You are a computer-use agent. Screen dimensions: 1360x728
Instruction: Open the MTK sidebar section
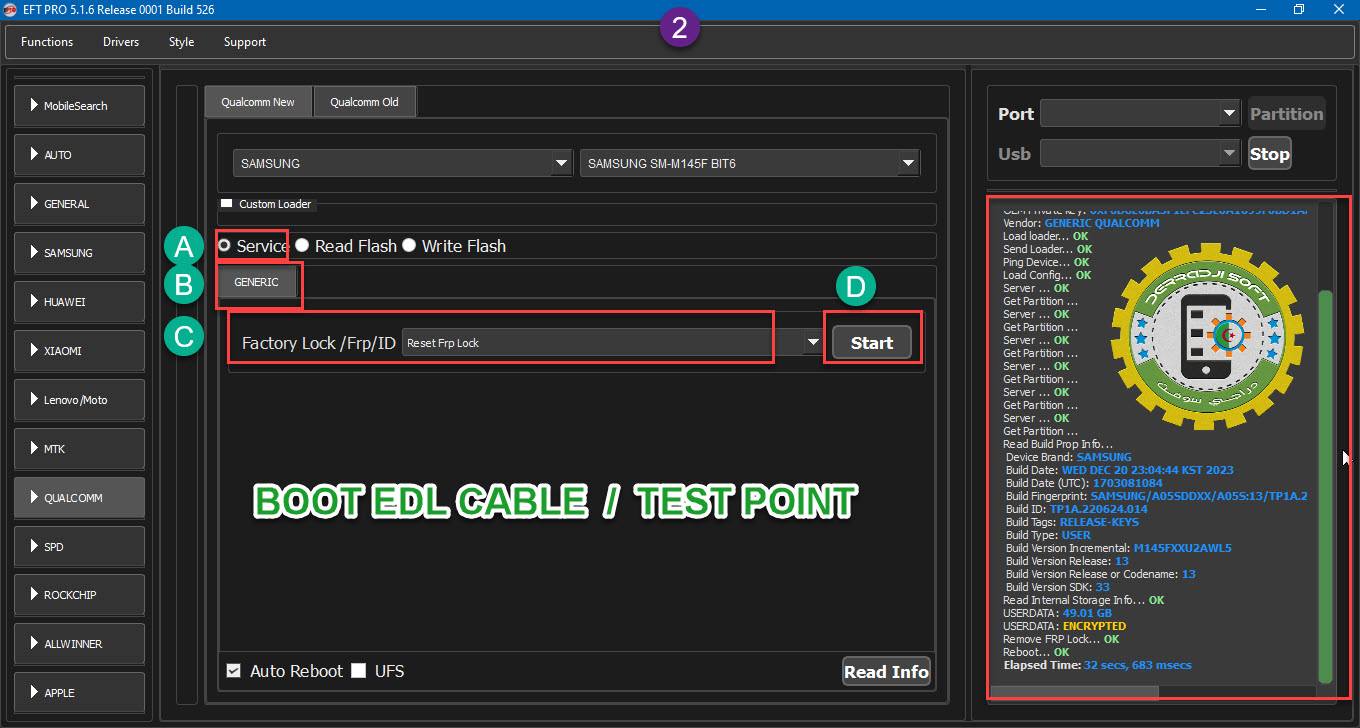coord(79,449)
